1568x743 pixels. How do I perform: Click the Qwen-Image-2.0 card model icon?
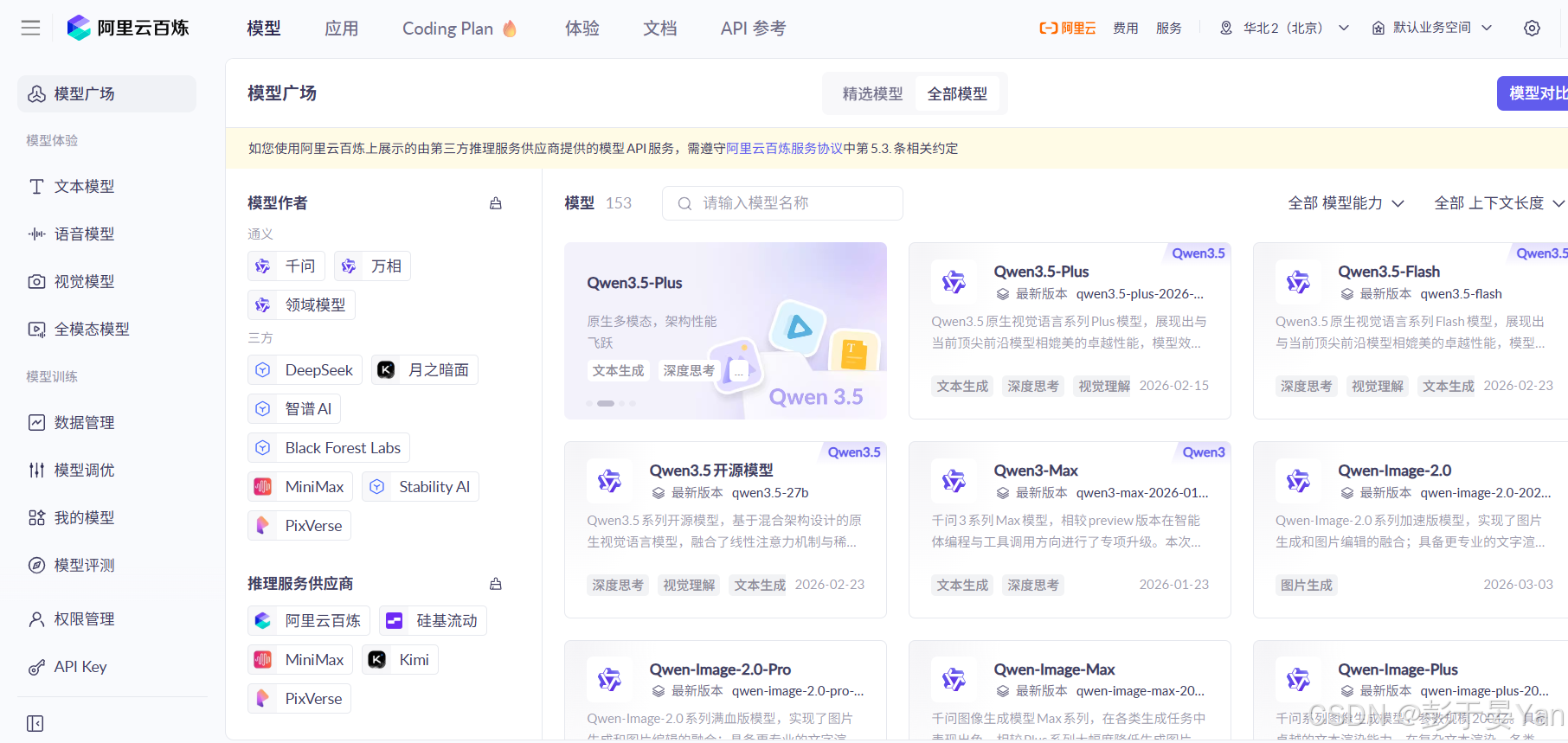point(1298,481)
